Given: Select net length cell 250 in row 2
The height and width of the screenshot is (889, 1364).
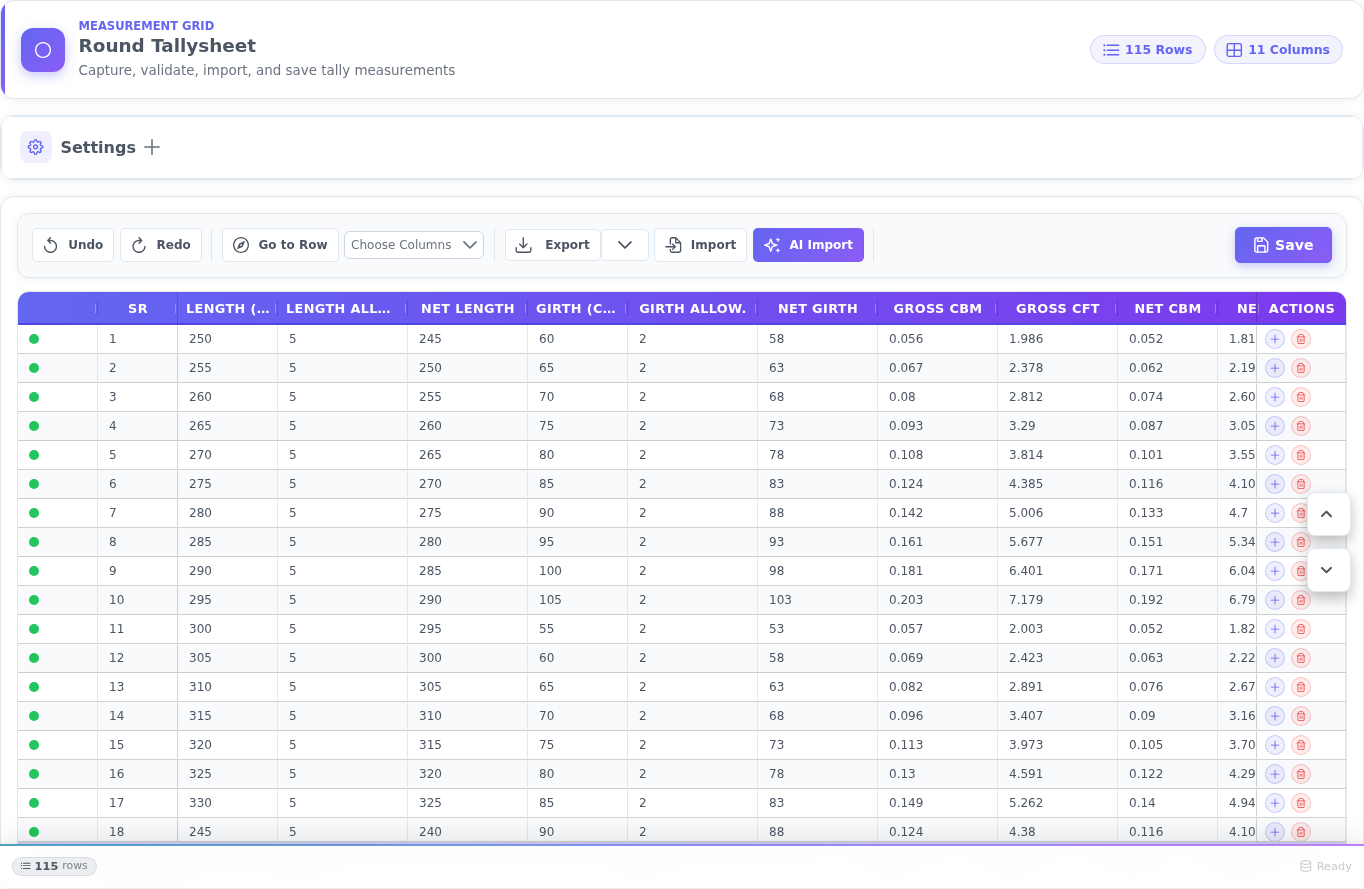Looking at the screenshot, I should tap(468, 368).
